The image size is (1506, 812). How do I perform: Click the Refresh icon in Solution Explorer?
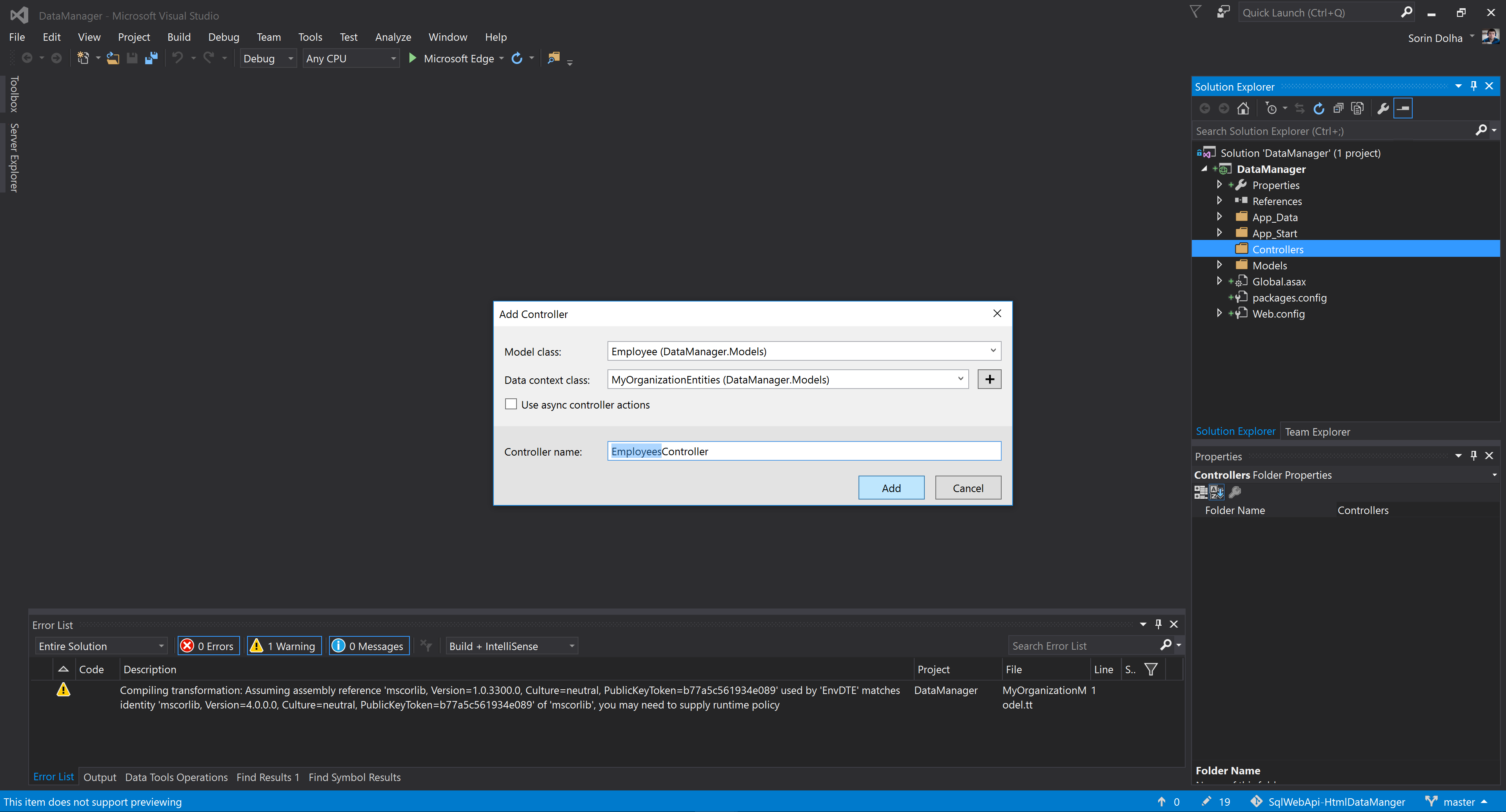coord(1318,109)
